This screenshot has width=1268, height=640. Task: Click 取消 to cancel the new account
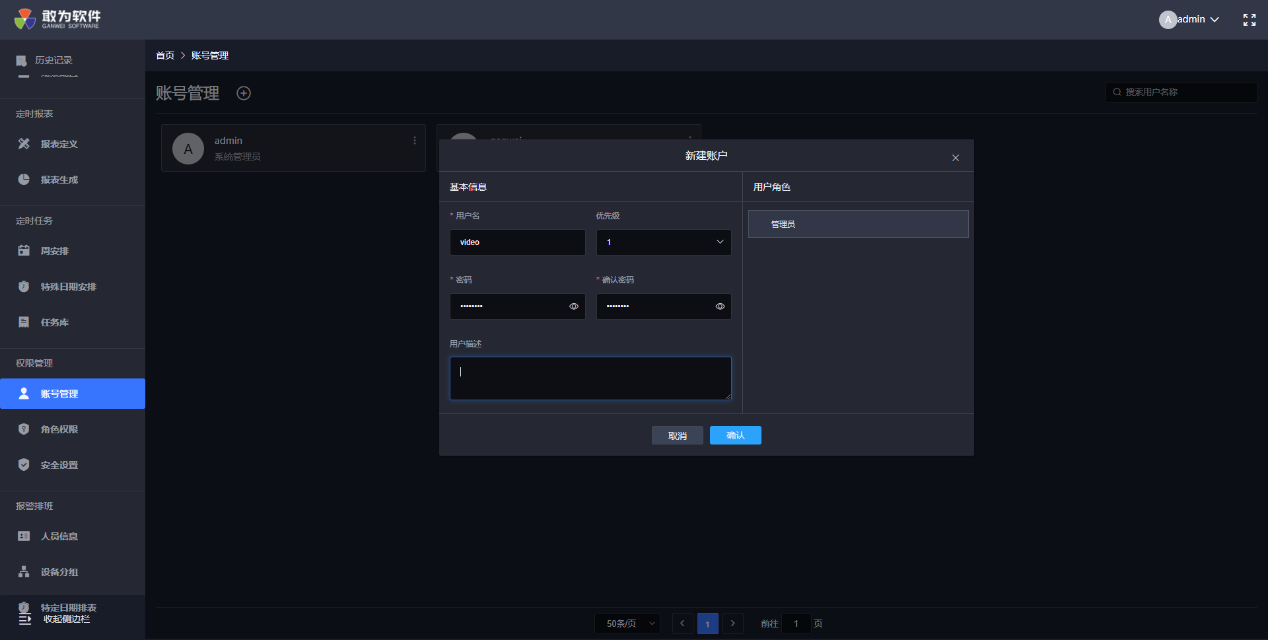click(677, 436)
